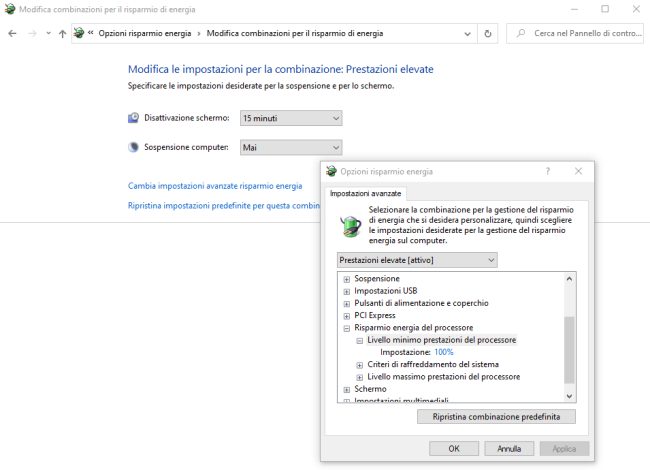
Task: Select 'Impostazioni USB' tree label
Action: [386, 291]
